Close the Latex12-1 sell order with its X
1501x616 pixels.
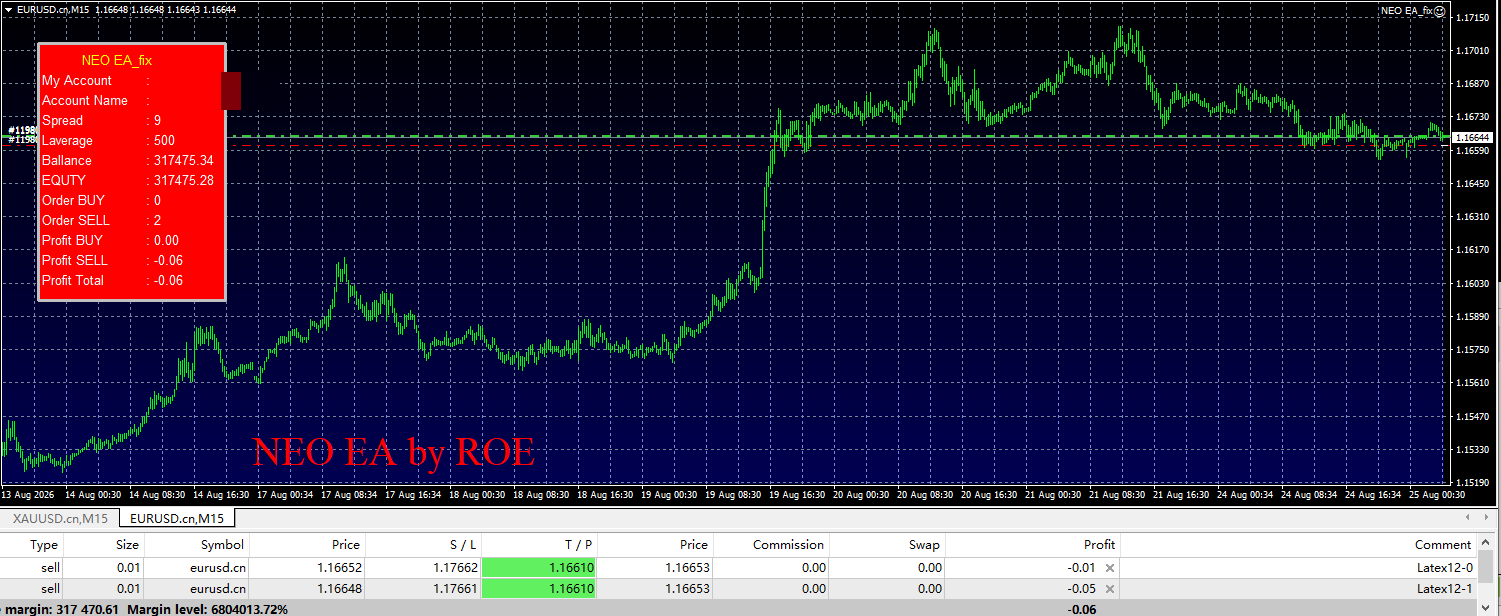tap(1109, 589)
